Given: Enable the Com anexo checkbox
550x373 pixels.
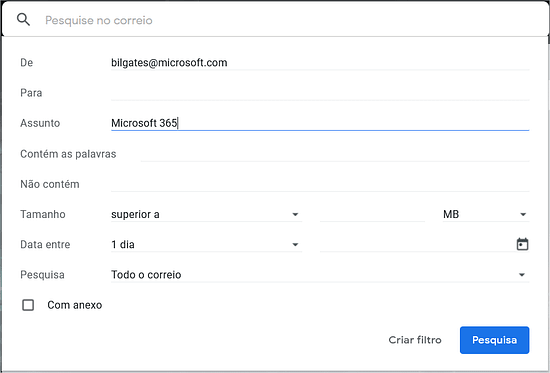Looking at the screenshot, I should pyautogui.click(x=28, y=305).
